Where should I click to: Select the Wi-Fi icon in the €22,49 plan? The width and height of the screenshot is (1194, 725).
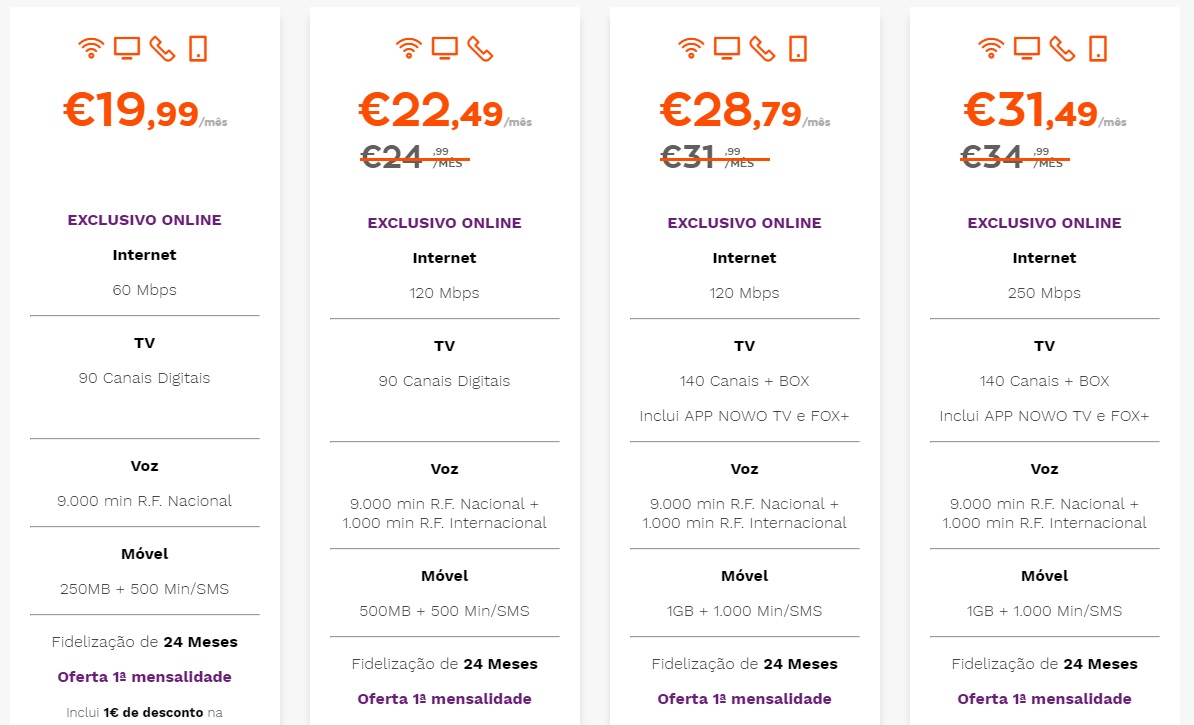click(x=408, y=46)
